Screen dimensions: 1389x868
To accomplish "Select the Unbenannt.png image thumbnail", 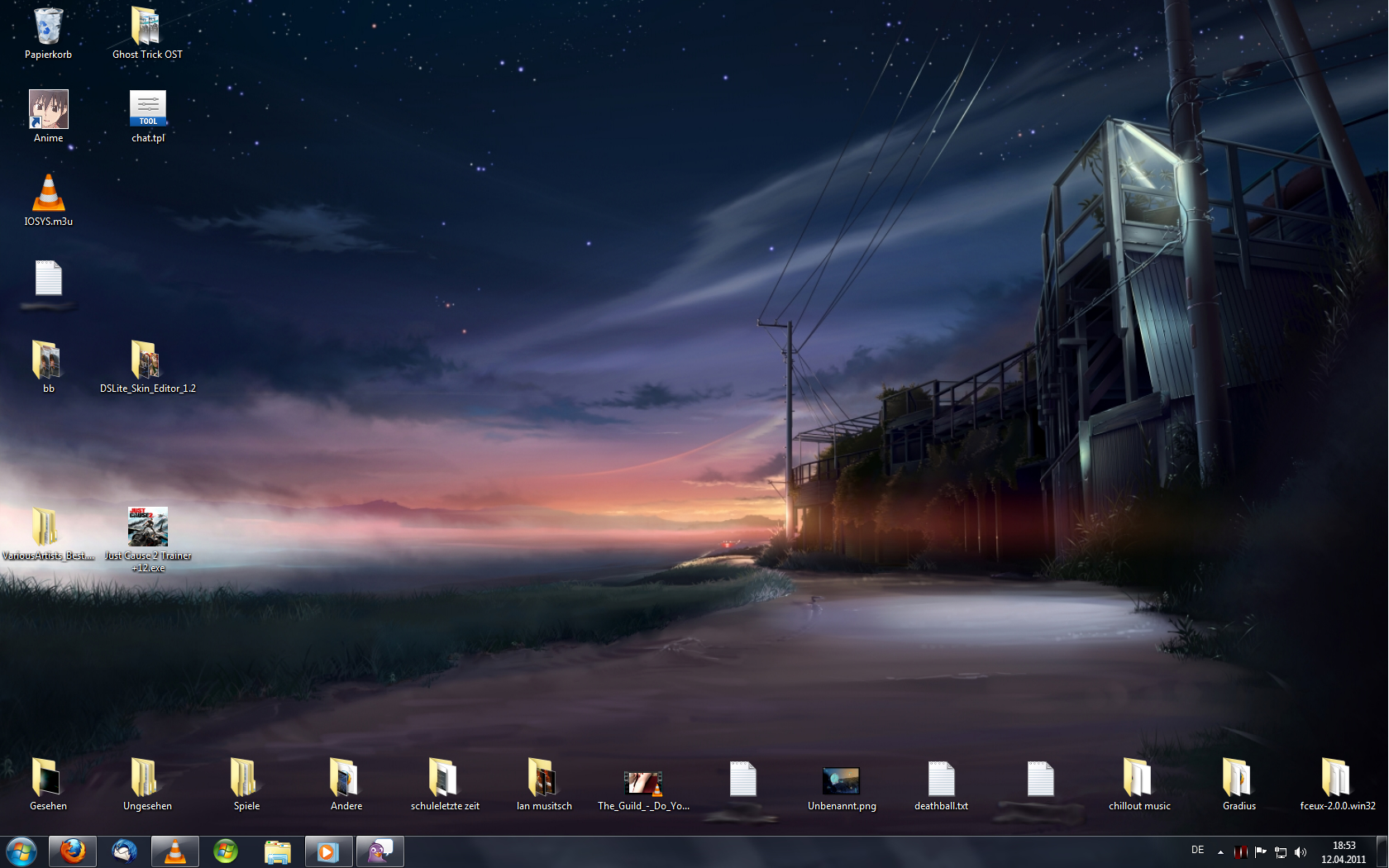I will point(842,781).
